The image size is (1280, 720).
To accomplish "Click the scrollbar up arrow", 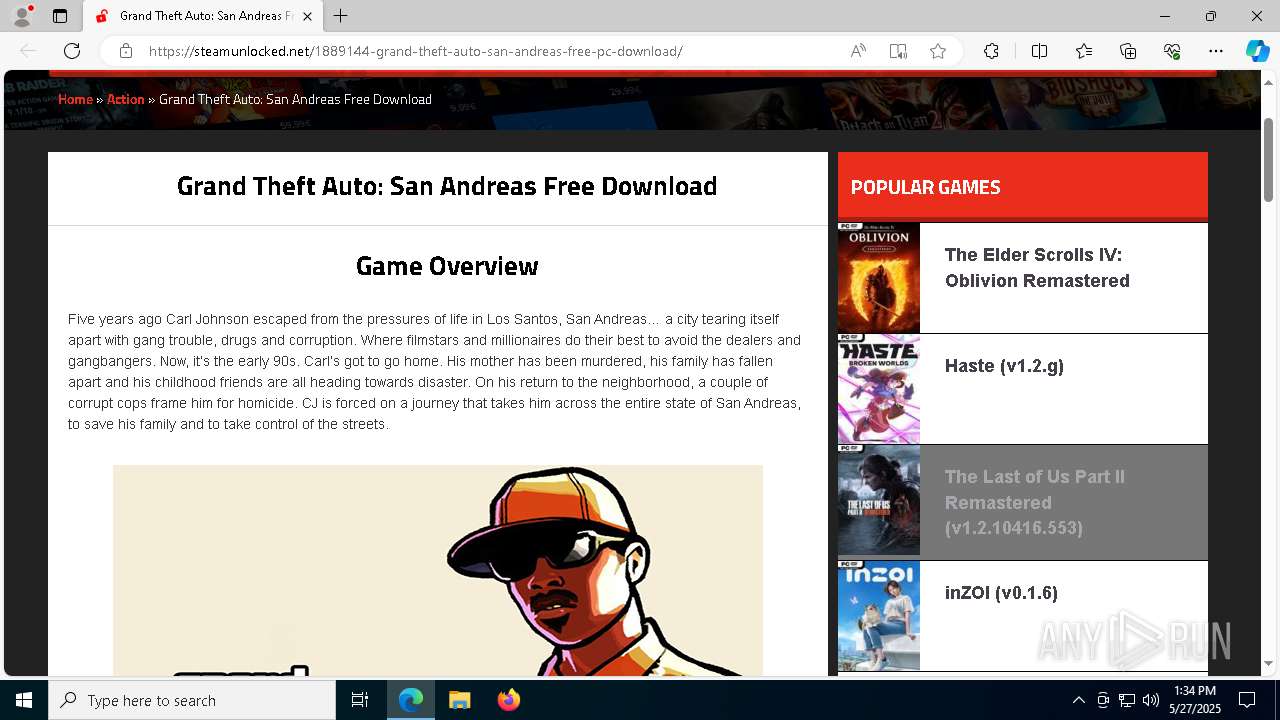I will tap(1269, 80).
